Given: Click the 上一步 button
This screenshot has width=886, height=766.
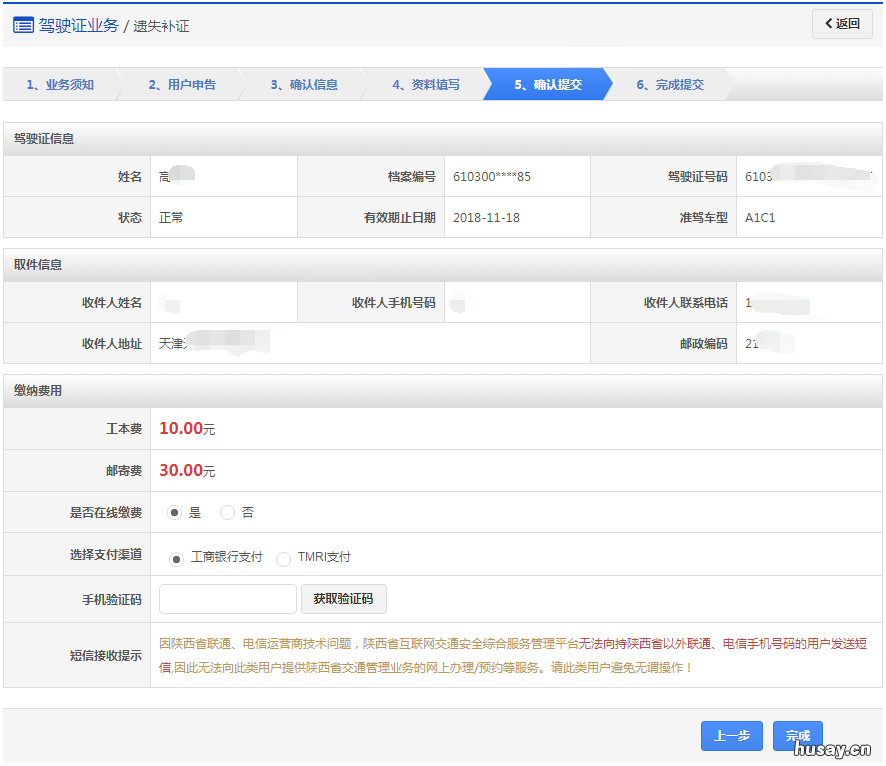Looking at the screenshot, I should point(731,736).
